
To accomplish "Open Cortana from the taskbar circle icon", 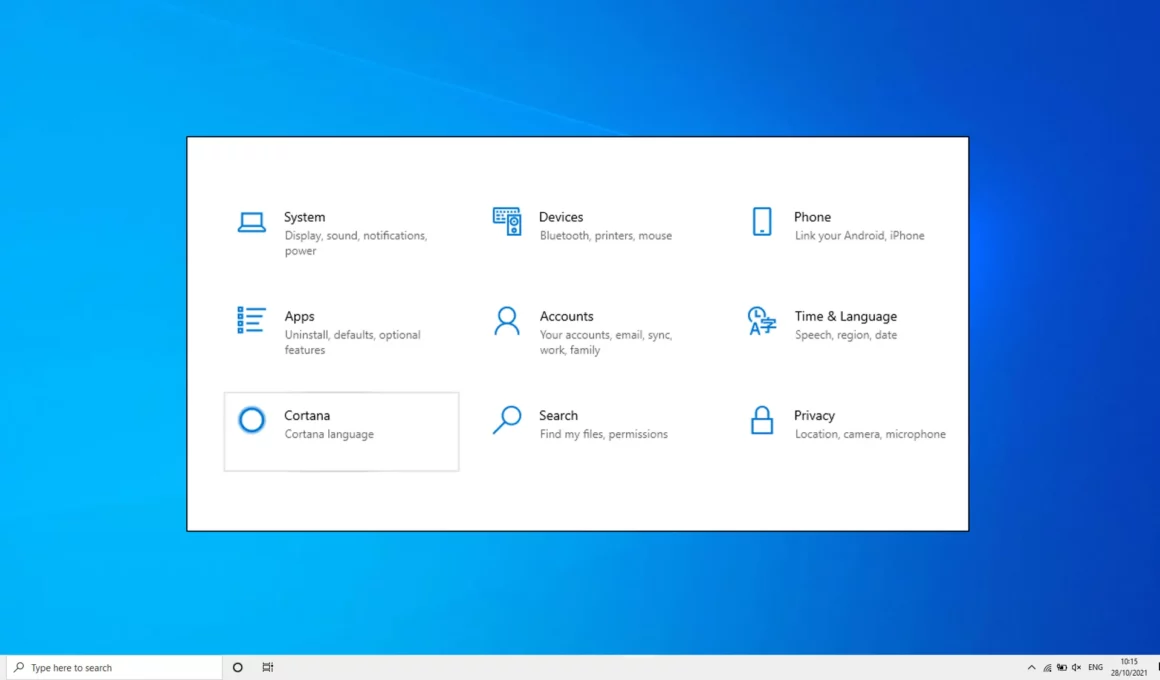I will click(237, 667).
